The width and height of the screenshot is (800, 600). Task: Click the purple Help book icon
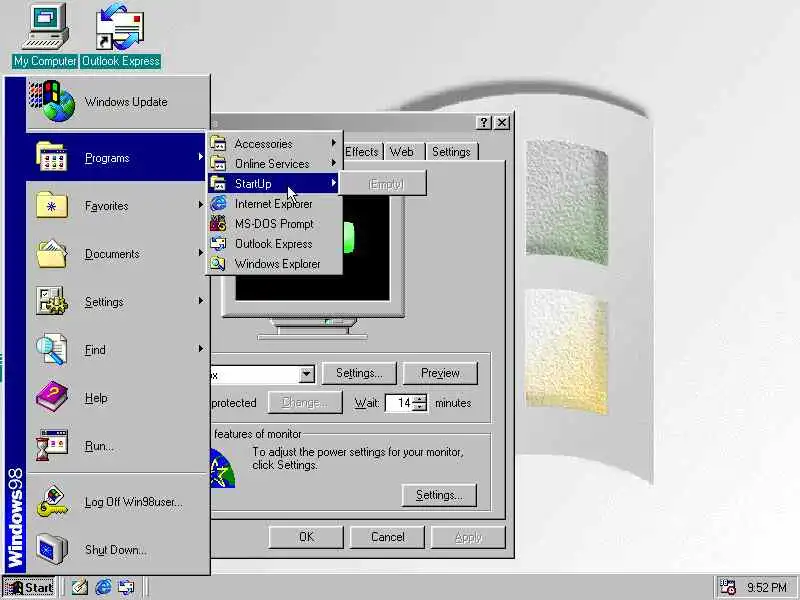coord(52,397)
